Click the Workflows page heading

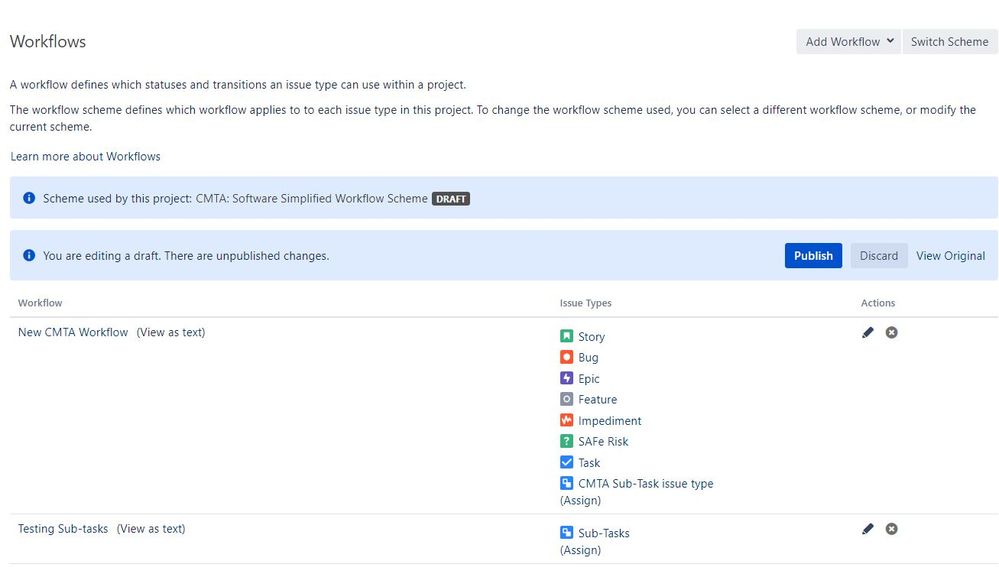click(x=48, y=41)
